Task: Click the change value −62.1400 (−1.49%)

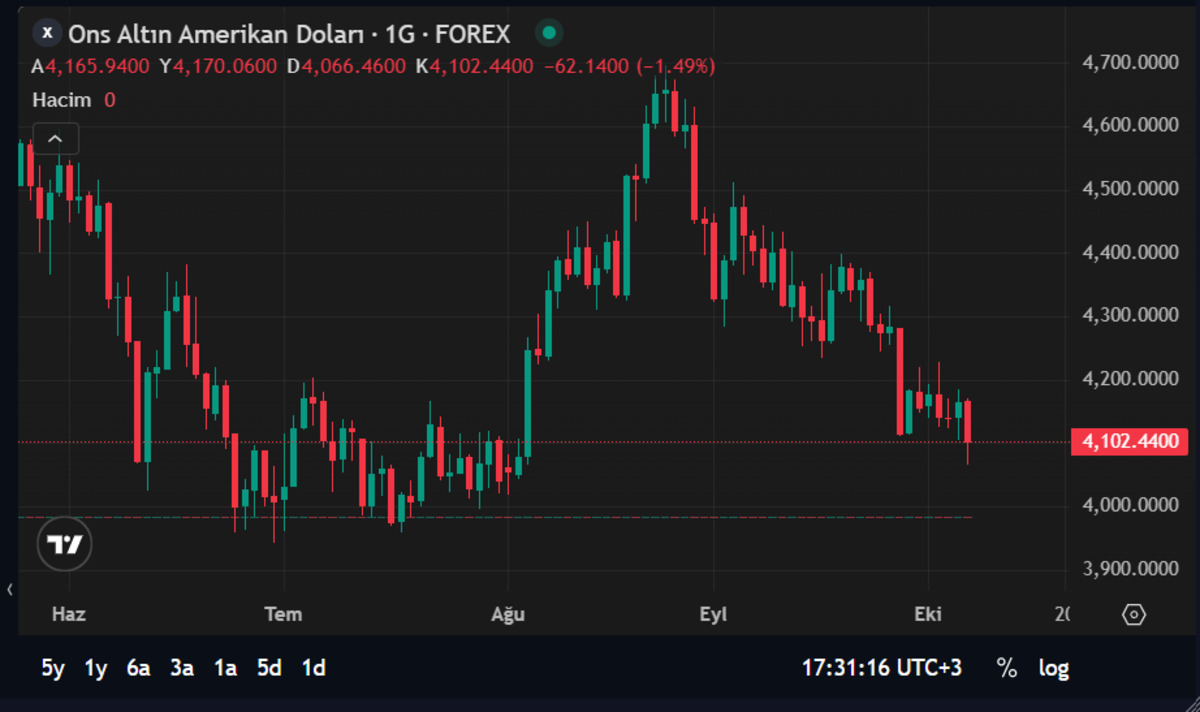Action: pyautogui.click(x=629, y=67)
